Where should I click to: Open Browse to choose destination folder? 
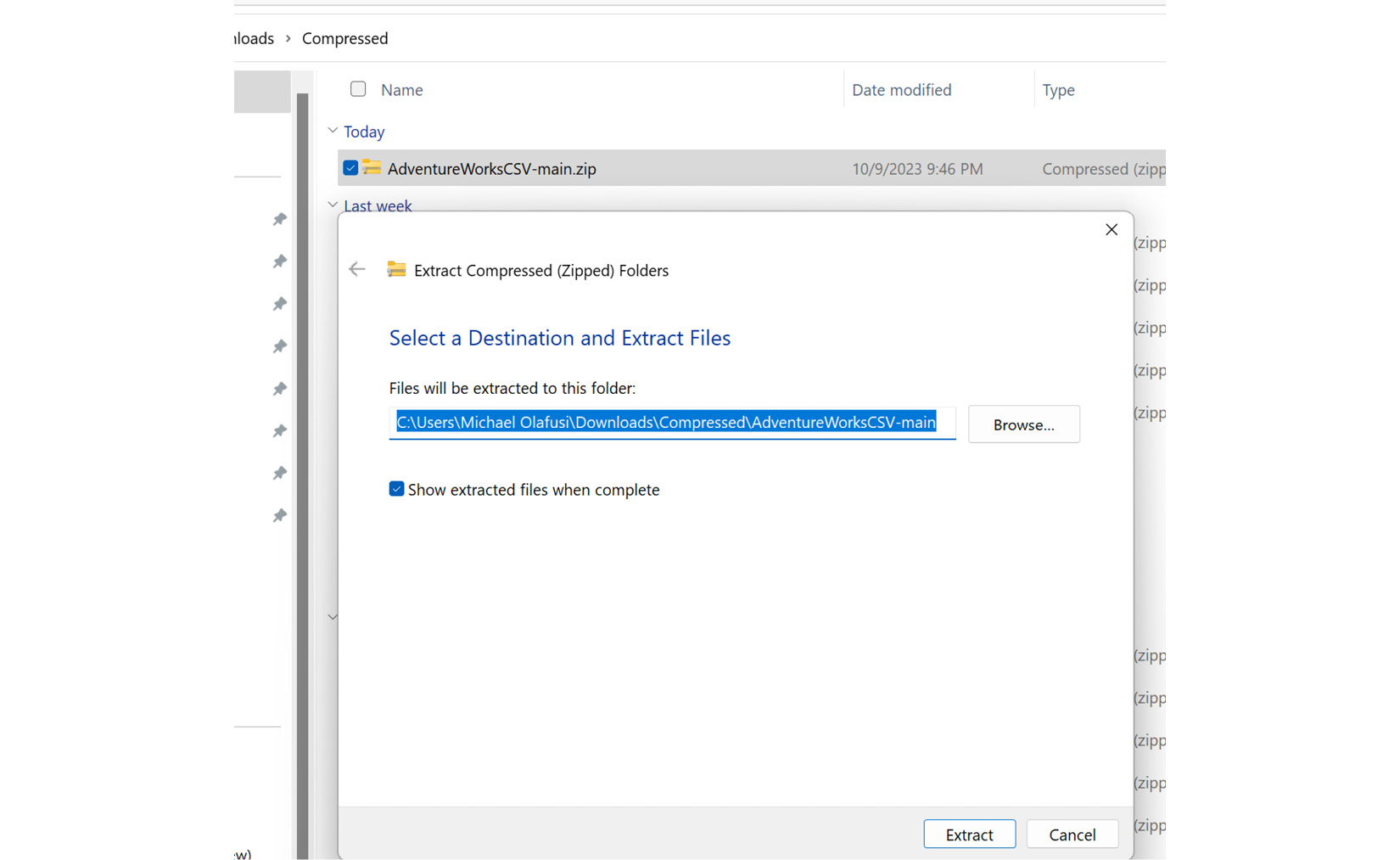tap(1023, 424)
